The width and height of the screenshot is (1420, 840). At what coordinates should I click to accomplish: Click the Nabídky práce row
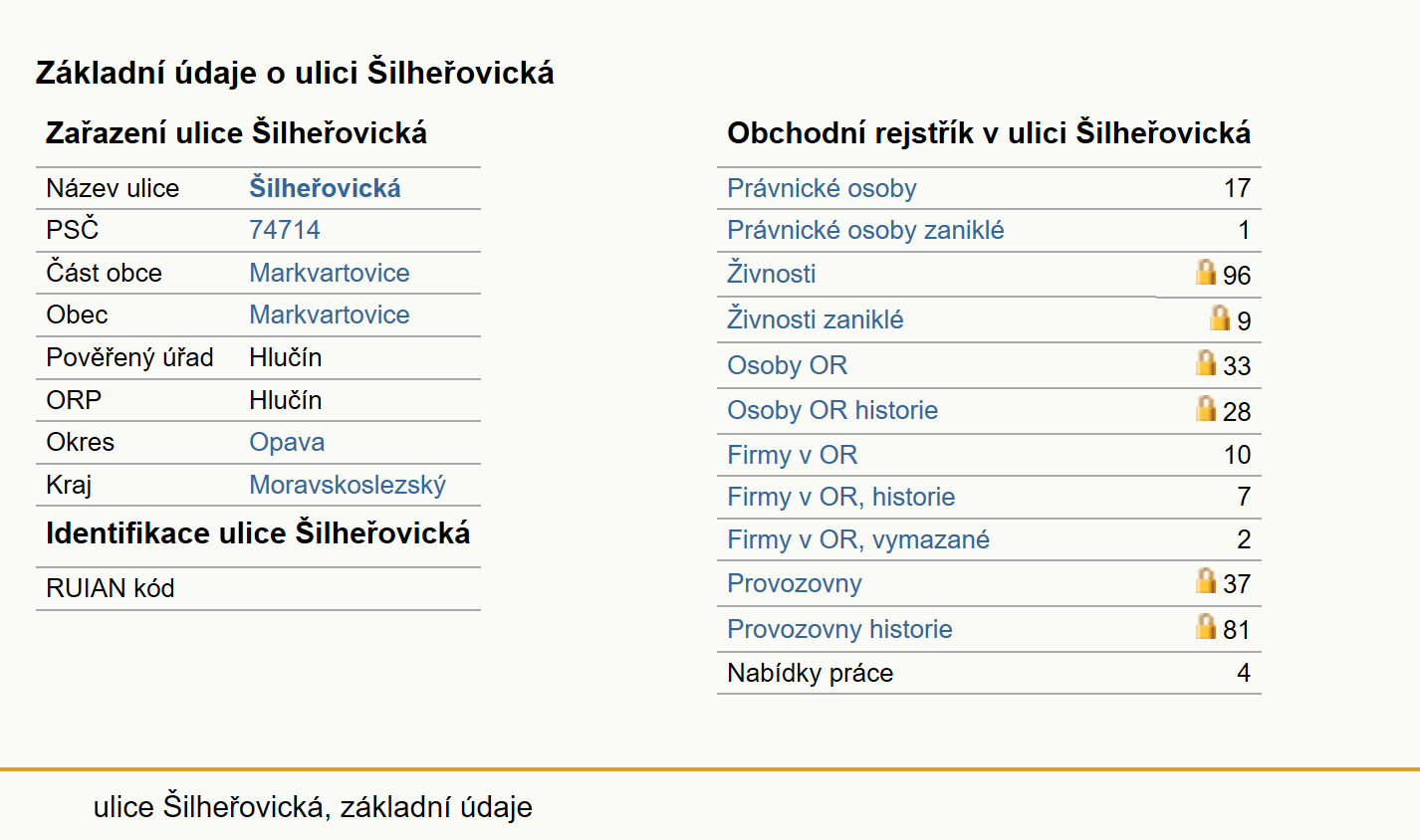pyautogui.click(x=989, y=673)
